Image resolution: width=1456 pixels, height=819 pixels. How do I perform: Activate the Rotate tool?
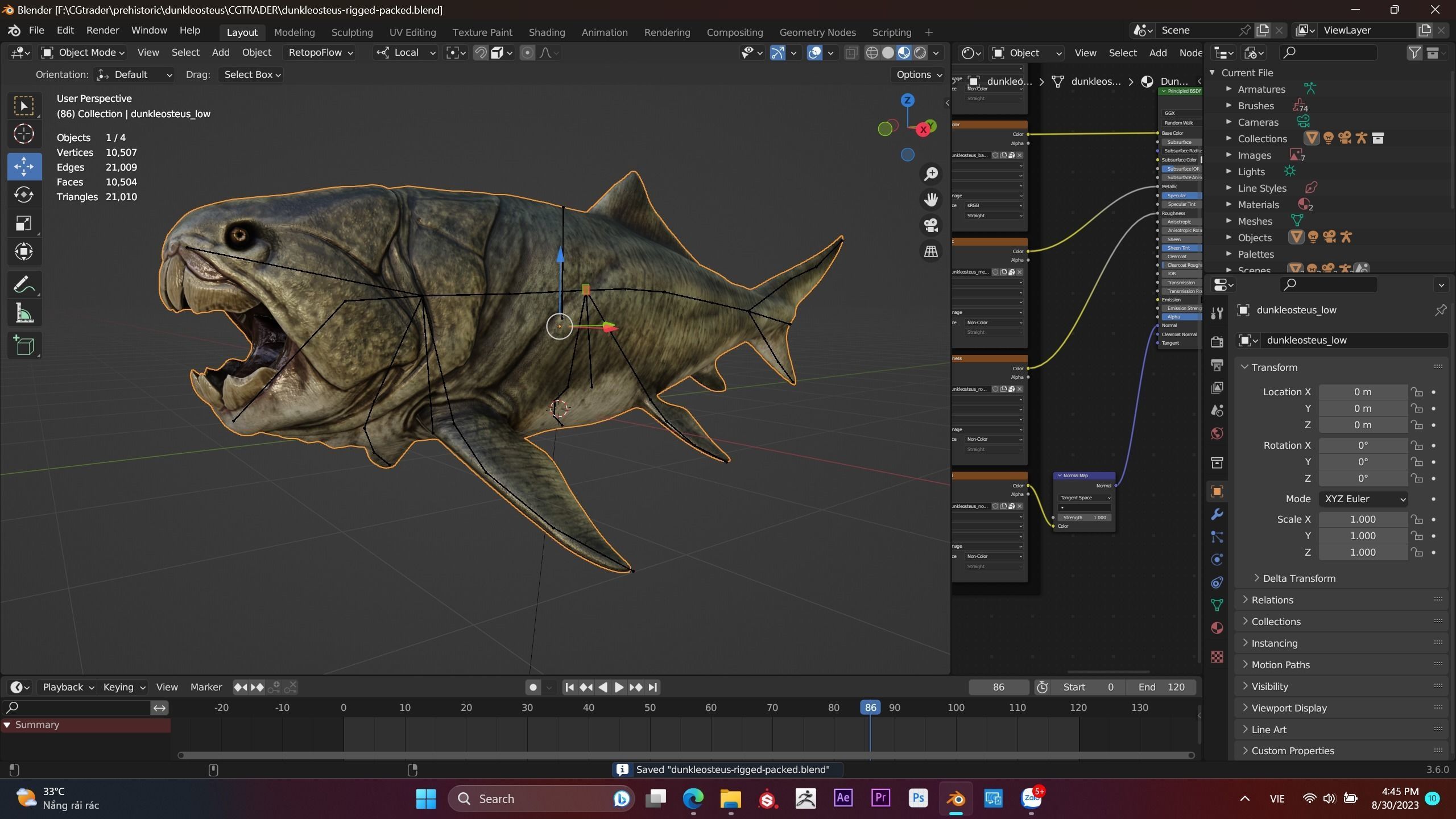point(24,195)
